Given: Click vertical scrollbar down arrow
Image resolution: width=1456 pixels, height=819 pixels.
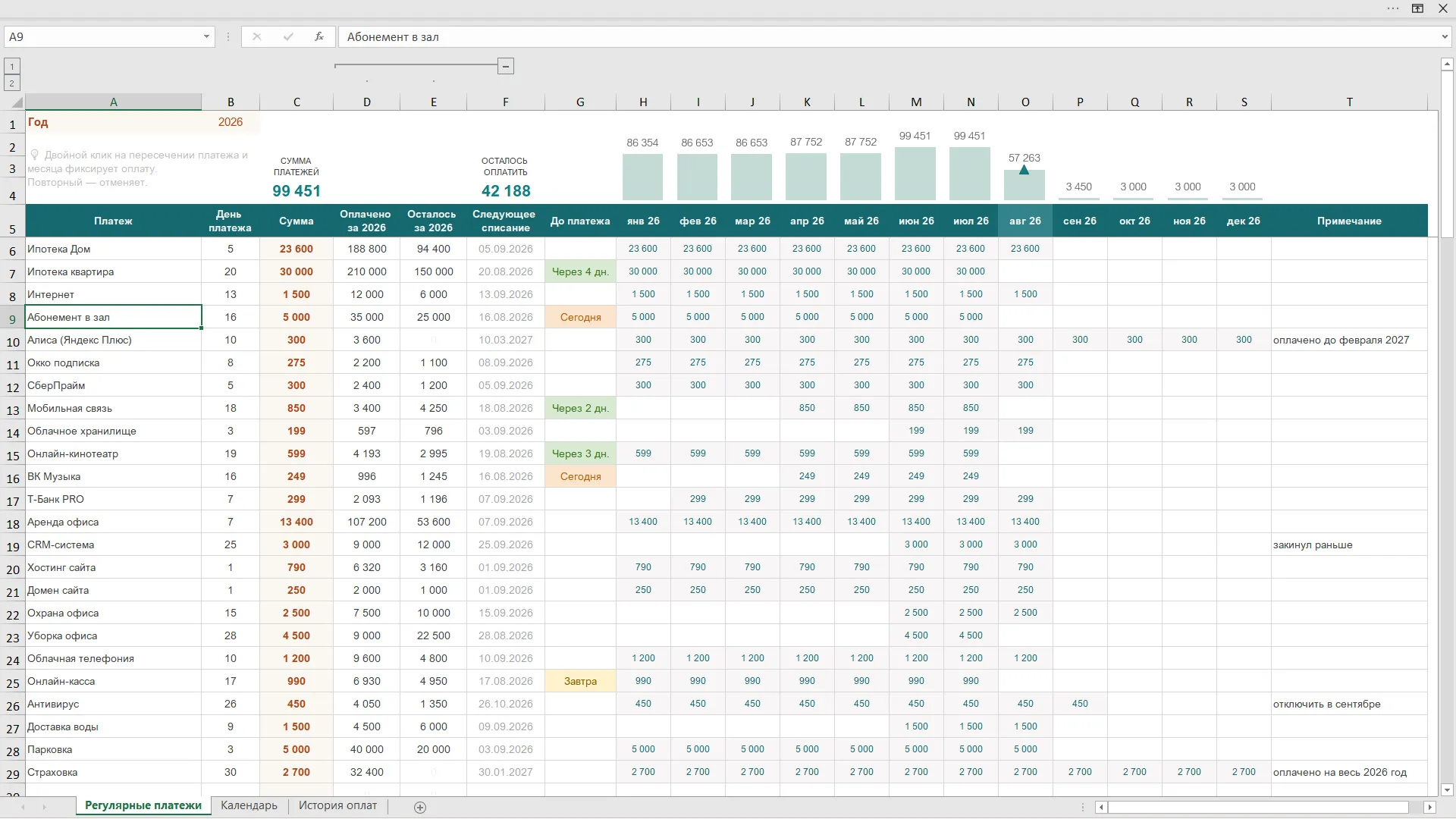Looking at the screenshot, I should click(x=1447, y=789).
